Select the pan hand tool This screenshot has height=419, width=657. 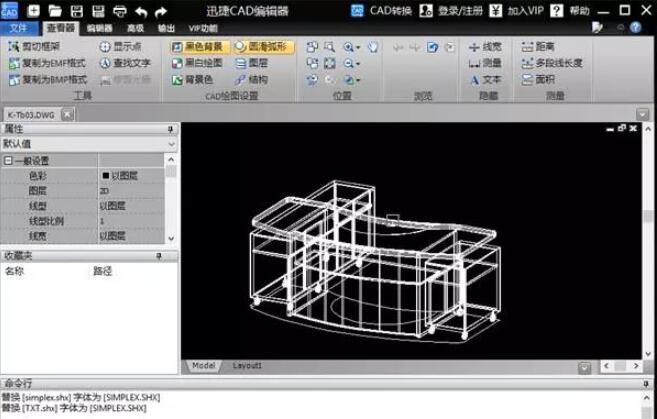(x=373, y=47)
